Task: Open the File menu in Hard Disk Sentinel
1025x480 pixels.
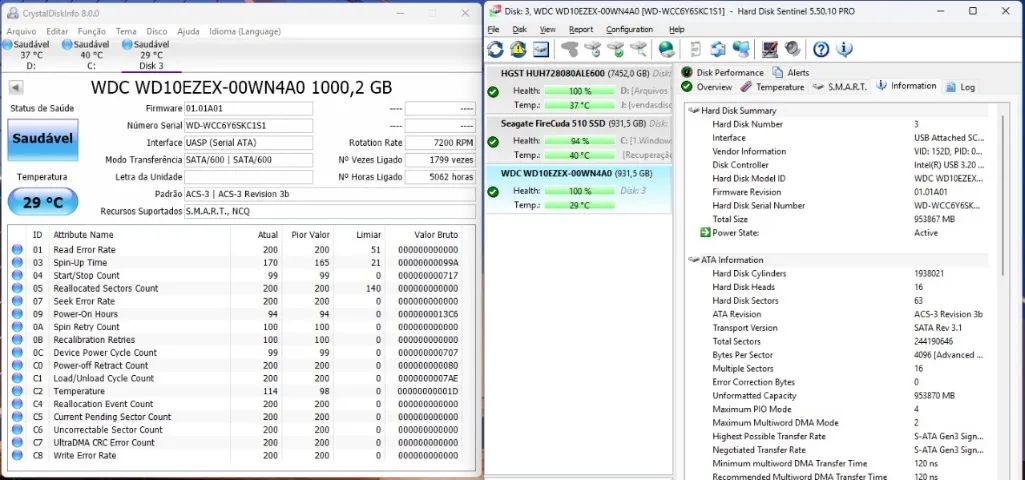Action: point(494,29)
